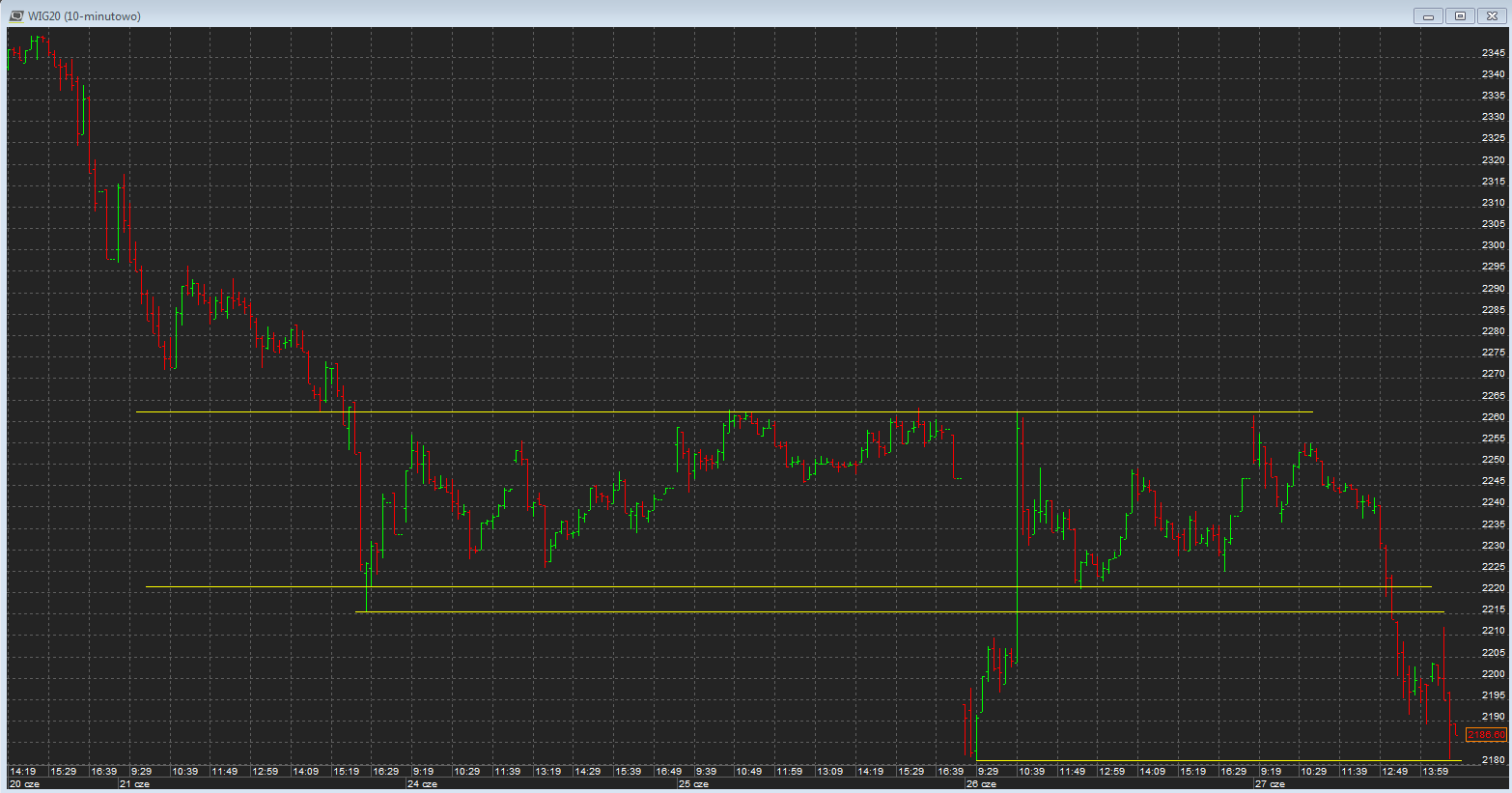Click the red current price label 2186.60
This screenshot has width=1512, height=793.
pos(1486,735)
